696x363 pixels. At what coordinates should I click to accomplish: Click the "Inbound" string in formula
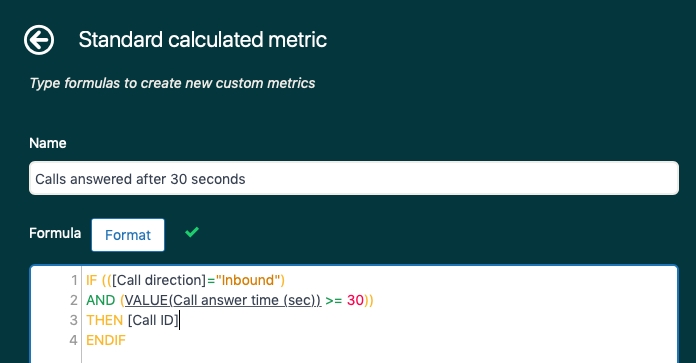(248, 280)
